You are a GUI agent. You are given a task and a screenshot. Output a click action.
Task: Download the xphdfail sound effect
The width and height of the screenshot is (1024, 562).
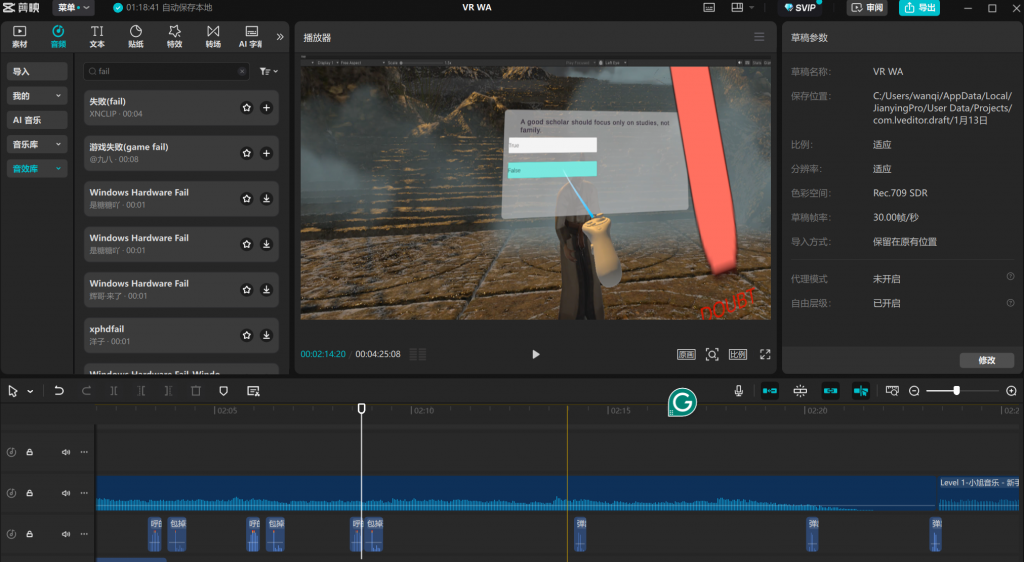pos(266,335)
